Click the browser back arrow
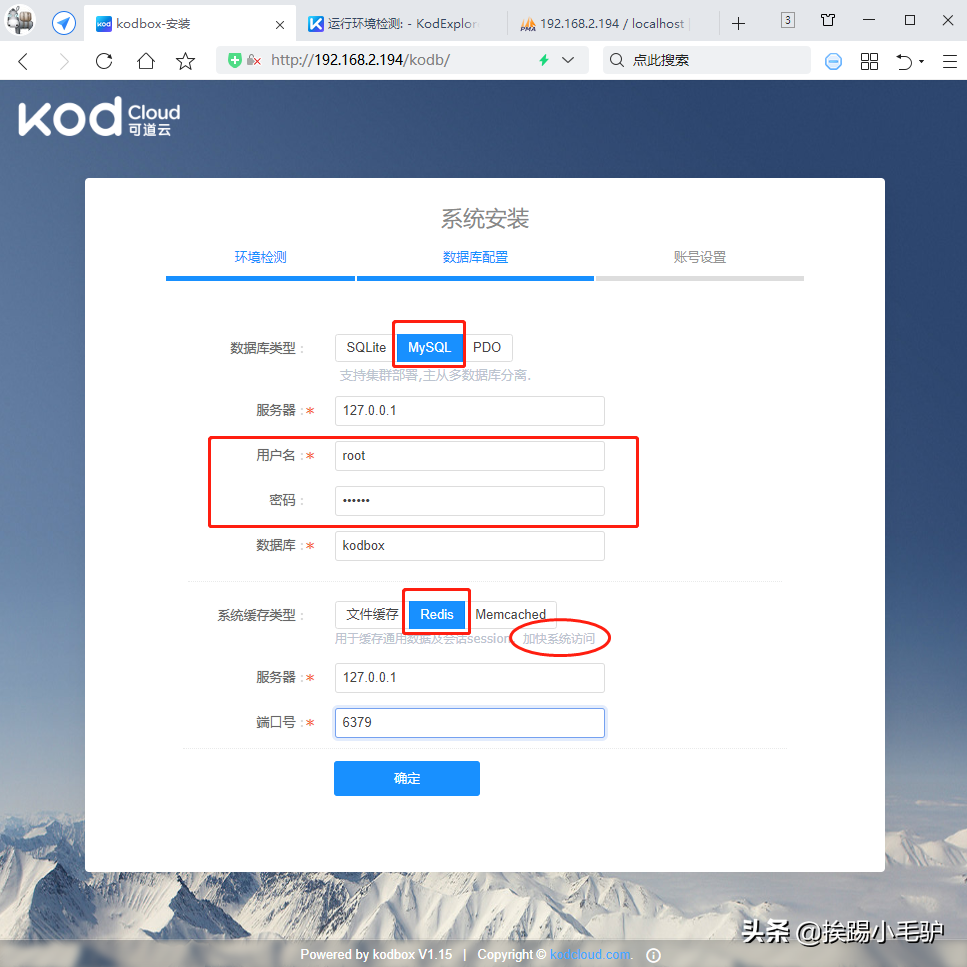Image resolution: width=967 pixels, height=967 pixels. tap(23, 61)
